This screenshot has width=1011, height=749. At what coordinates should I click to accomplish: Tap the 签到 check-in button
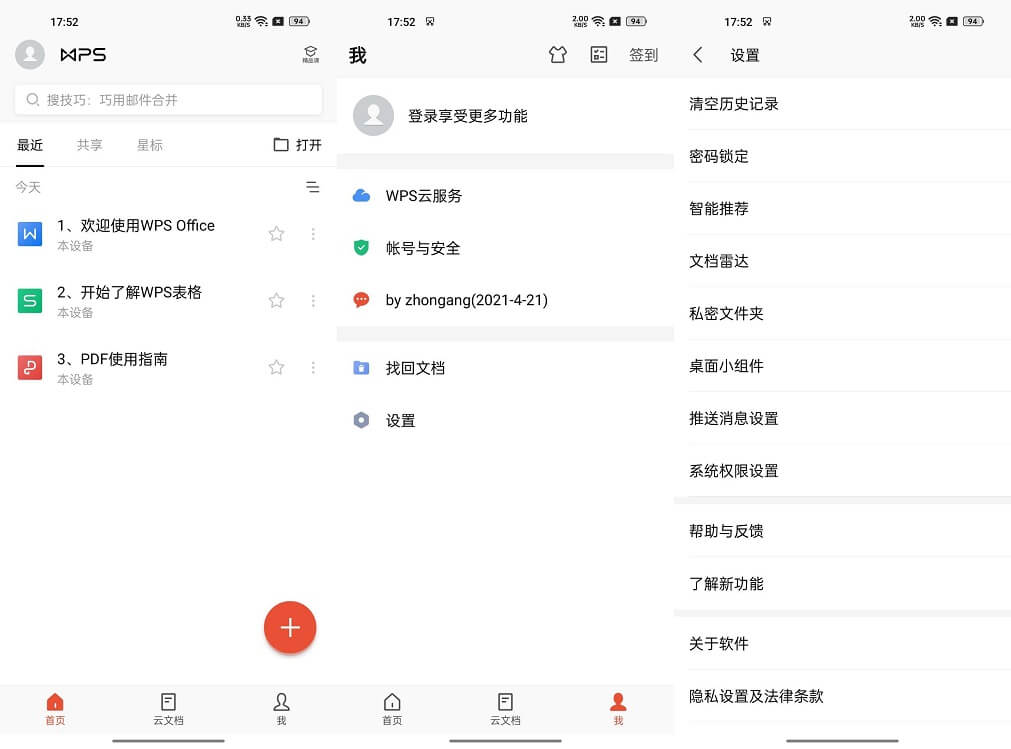643,55
